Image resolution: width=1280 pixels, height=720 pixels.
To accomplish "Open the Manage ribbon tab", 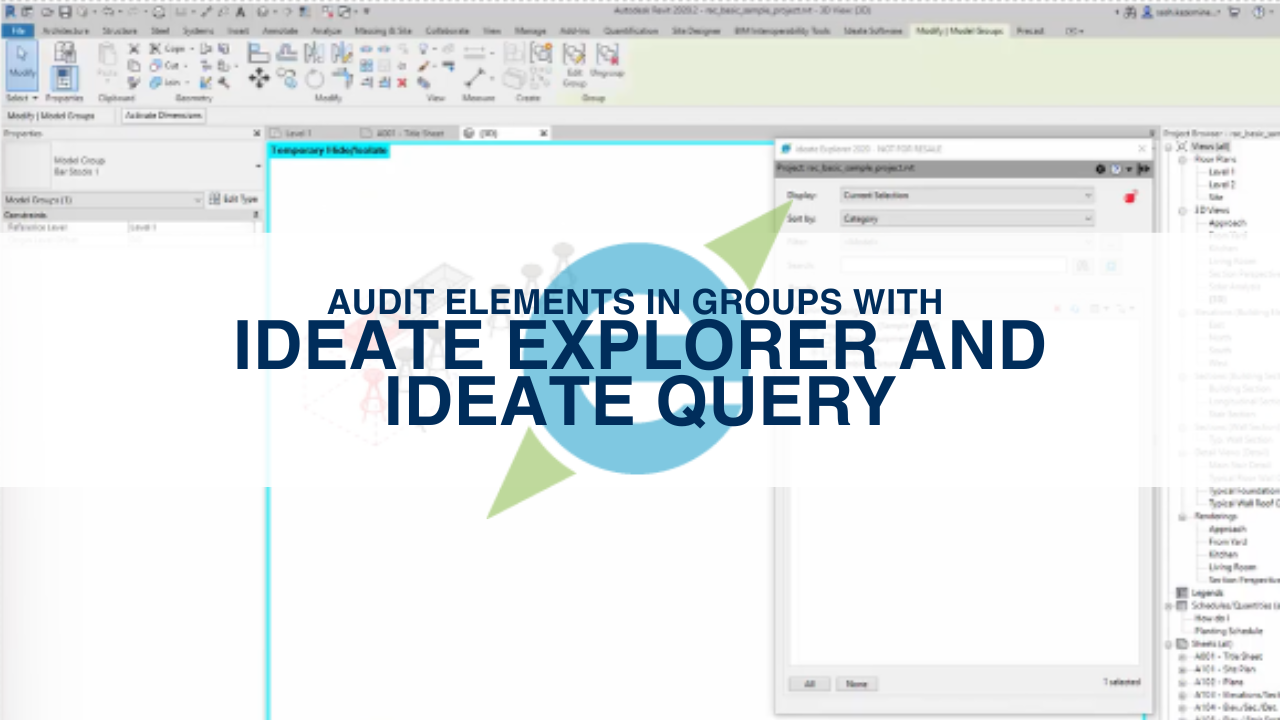I will point(530,31).
